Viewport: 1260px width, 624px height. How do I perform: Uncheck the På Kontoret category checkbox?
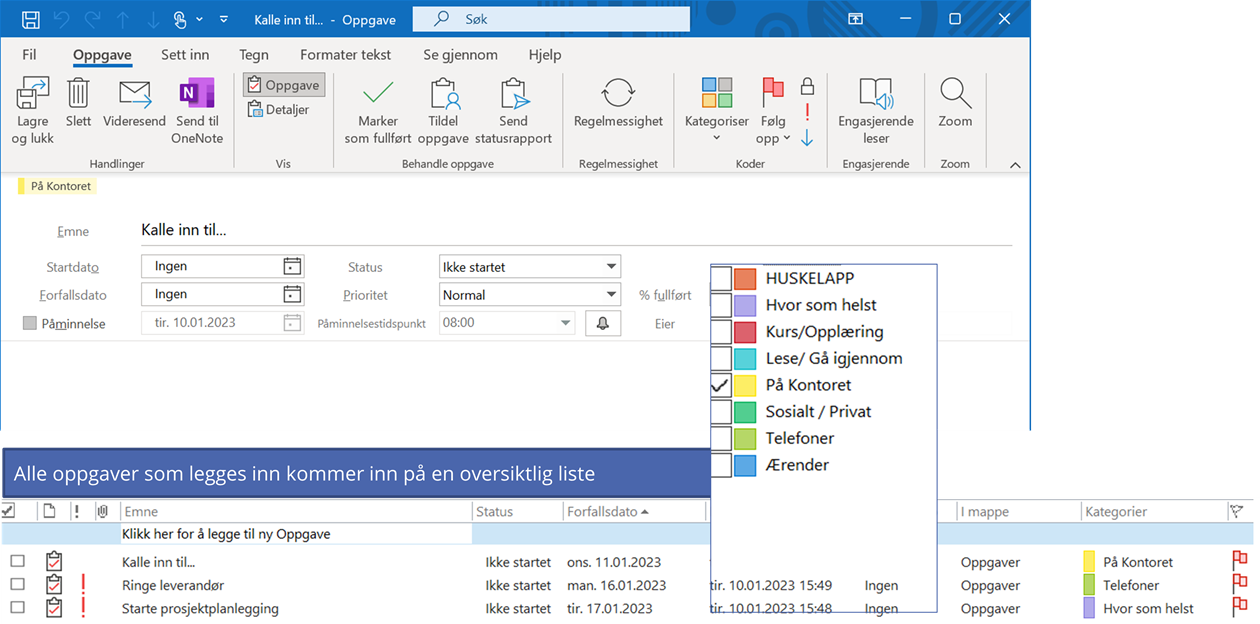click(721, 385)
